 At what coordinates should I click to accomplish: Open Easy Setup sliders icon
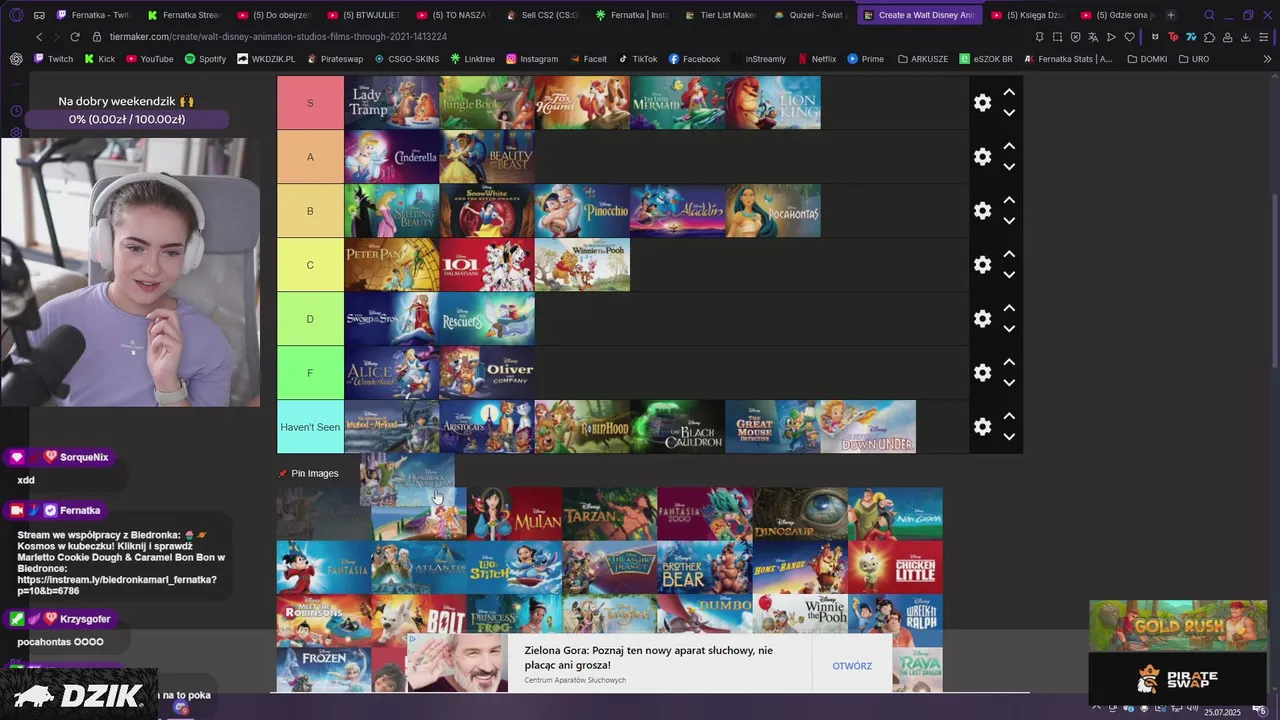pos(1263,37)
